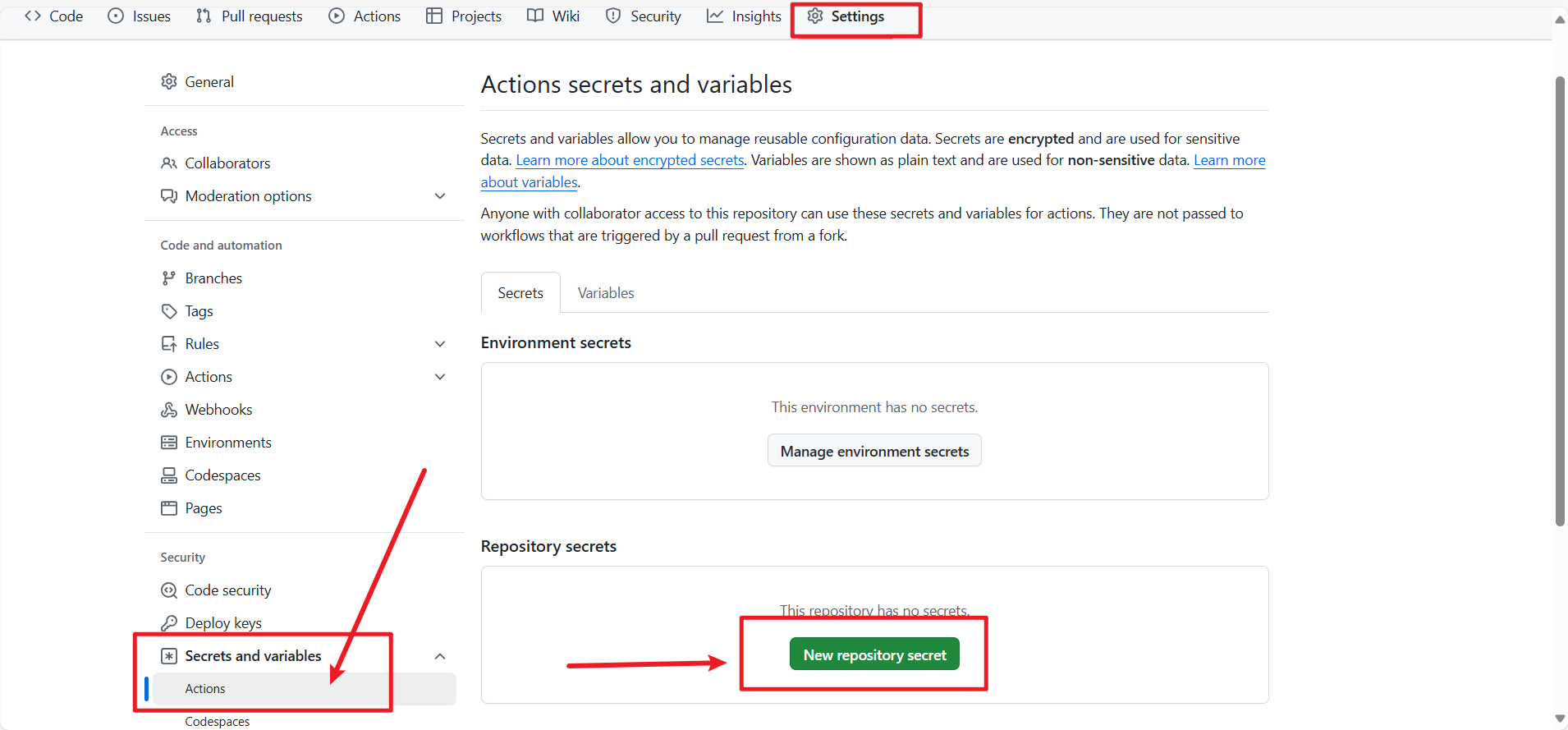Open Learn more about encrypted secrets link
Image resolution: width=1568 pixels, height=730 pixels.
click(630, 160)
